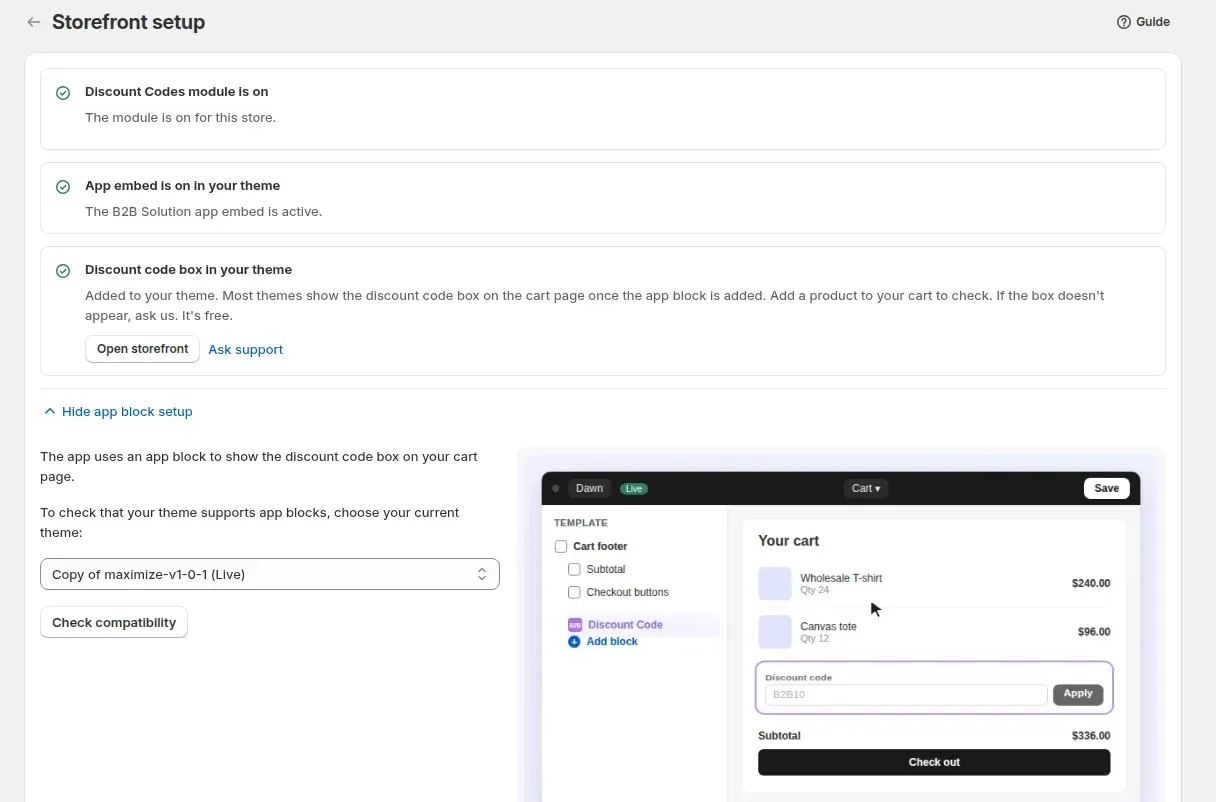This screenshot has width=1216, height=802.
Task: Click Apply next to the discount code field
Action: click(1078, 694)
